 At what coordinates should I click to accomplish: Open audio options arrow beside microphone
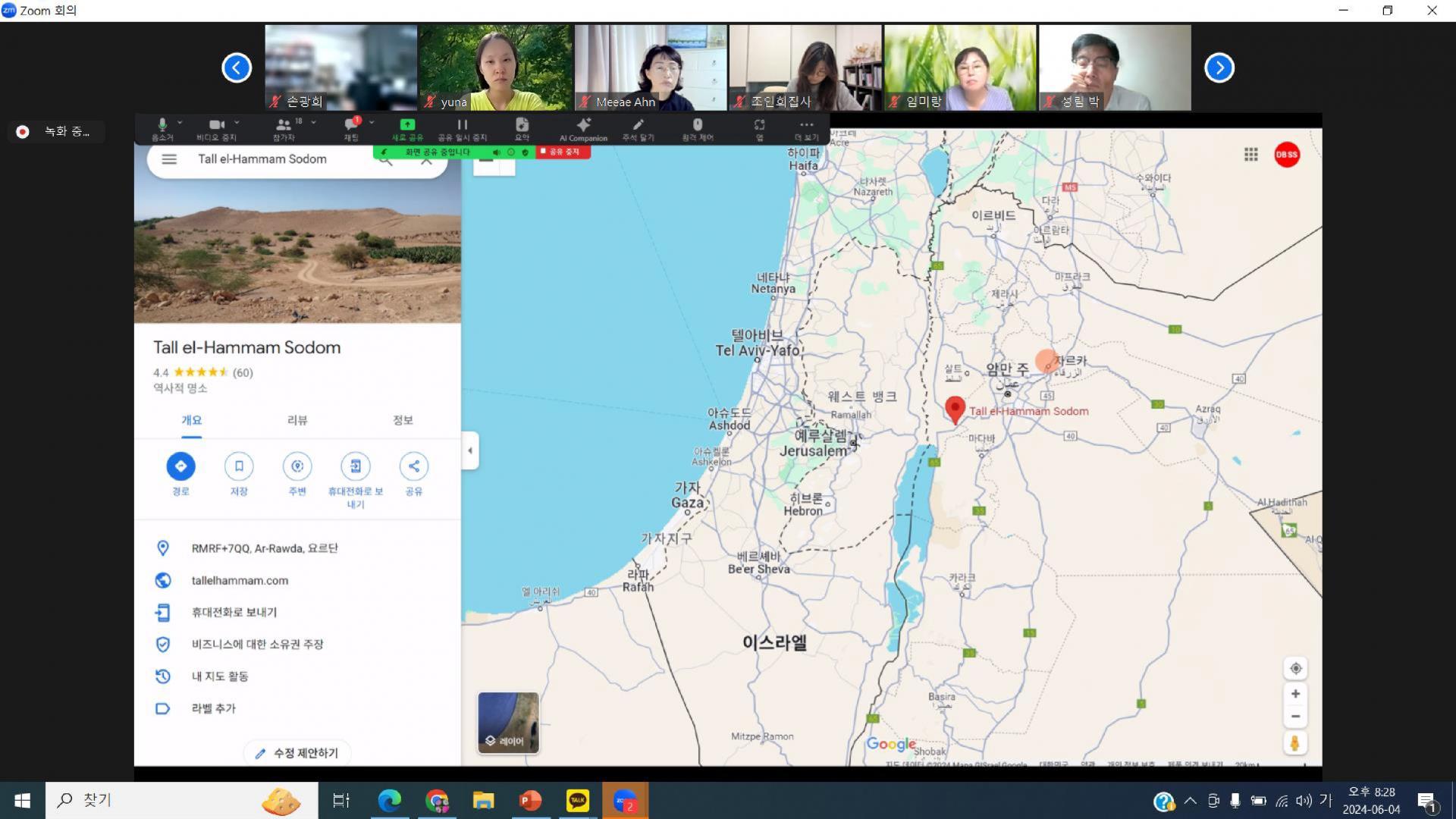(x=180, y=122)
